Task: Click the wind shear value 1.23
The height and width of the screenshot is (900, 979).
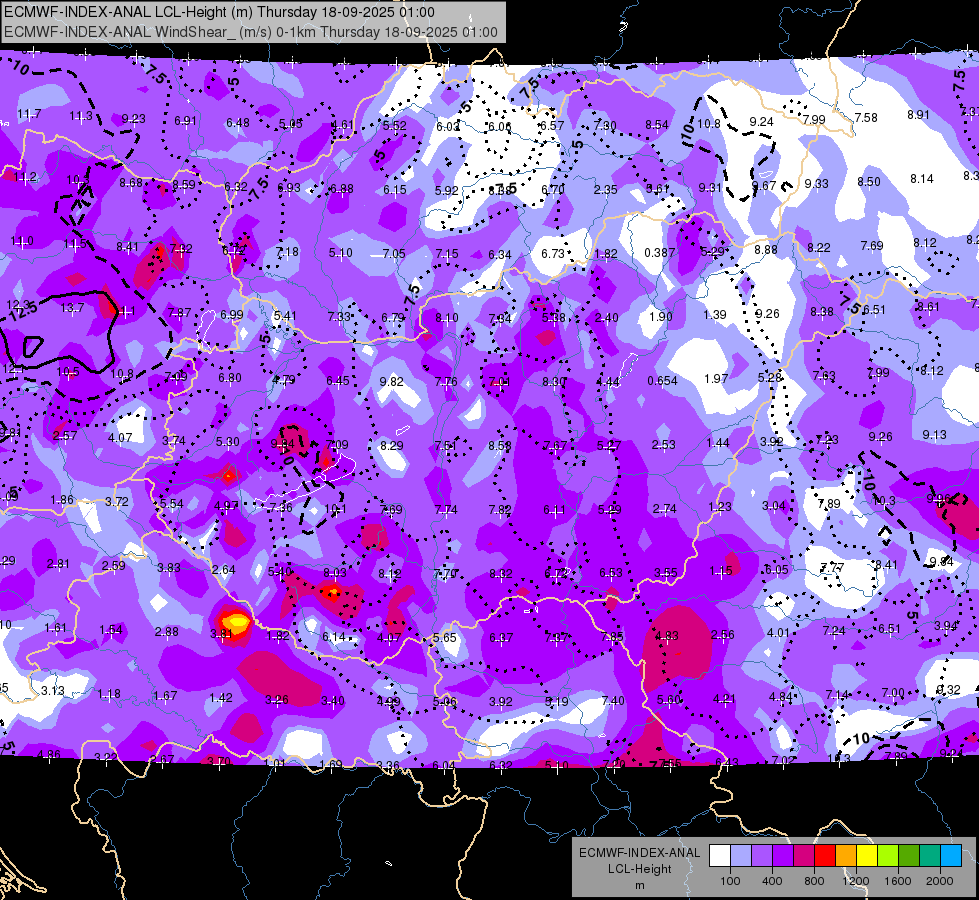Action: coord(720,507)
